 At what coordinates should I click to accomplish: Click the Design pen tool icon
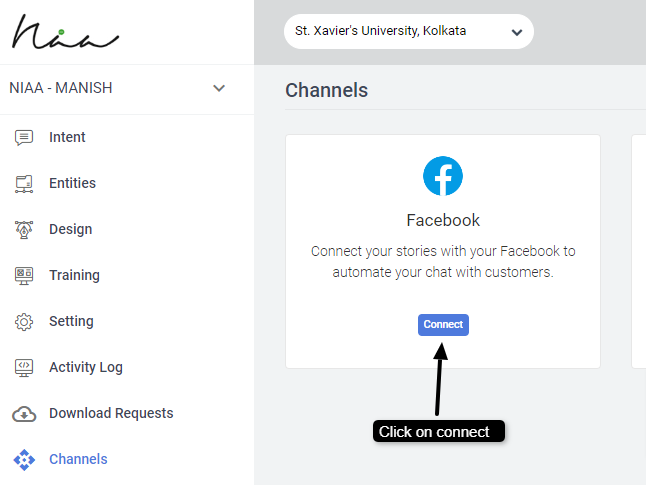(x=24, y=230)
